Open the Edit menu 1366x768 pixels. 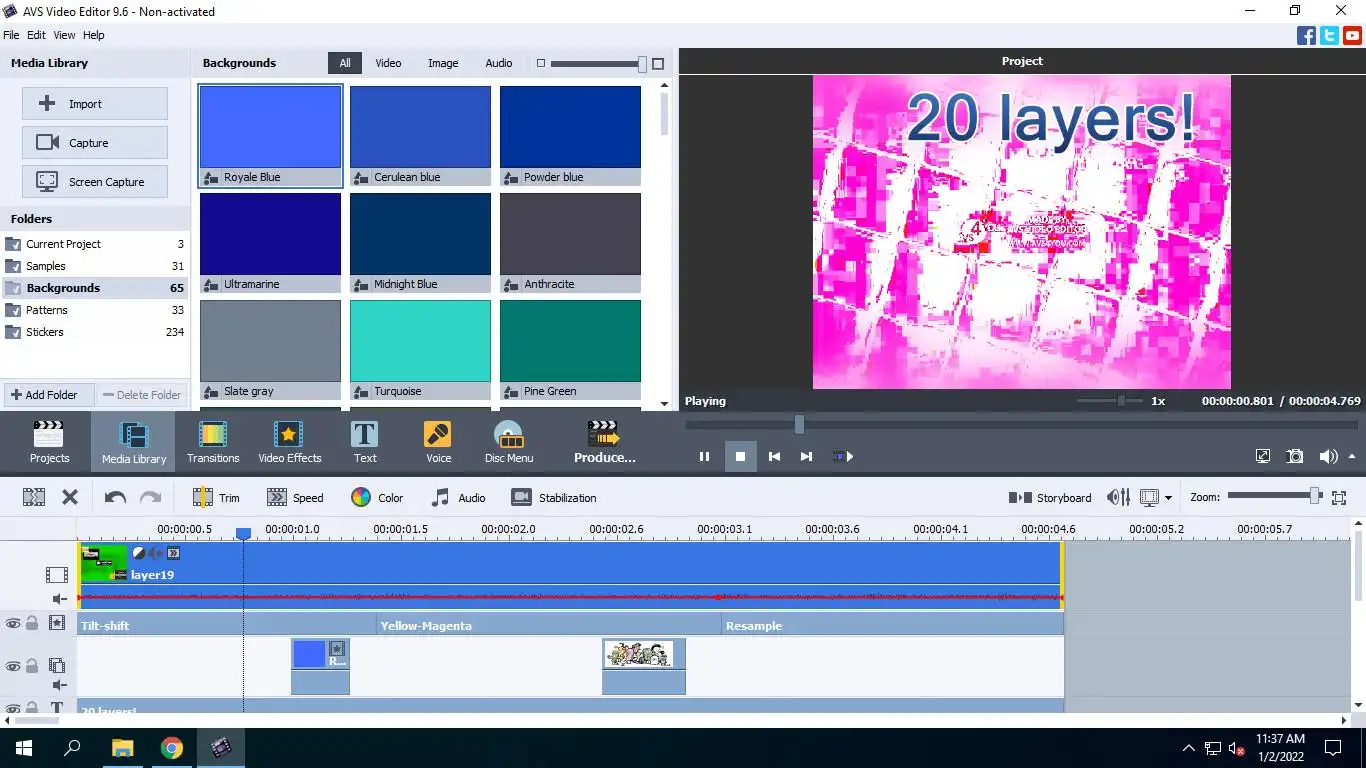pos(36,35)
